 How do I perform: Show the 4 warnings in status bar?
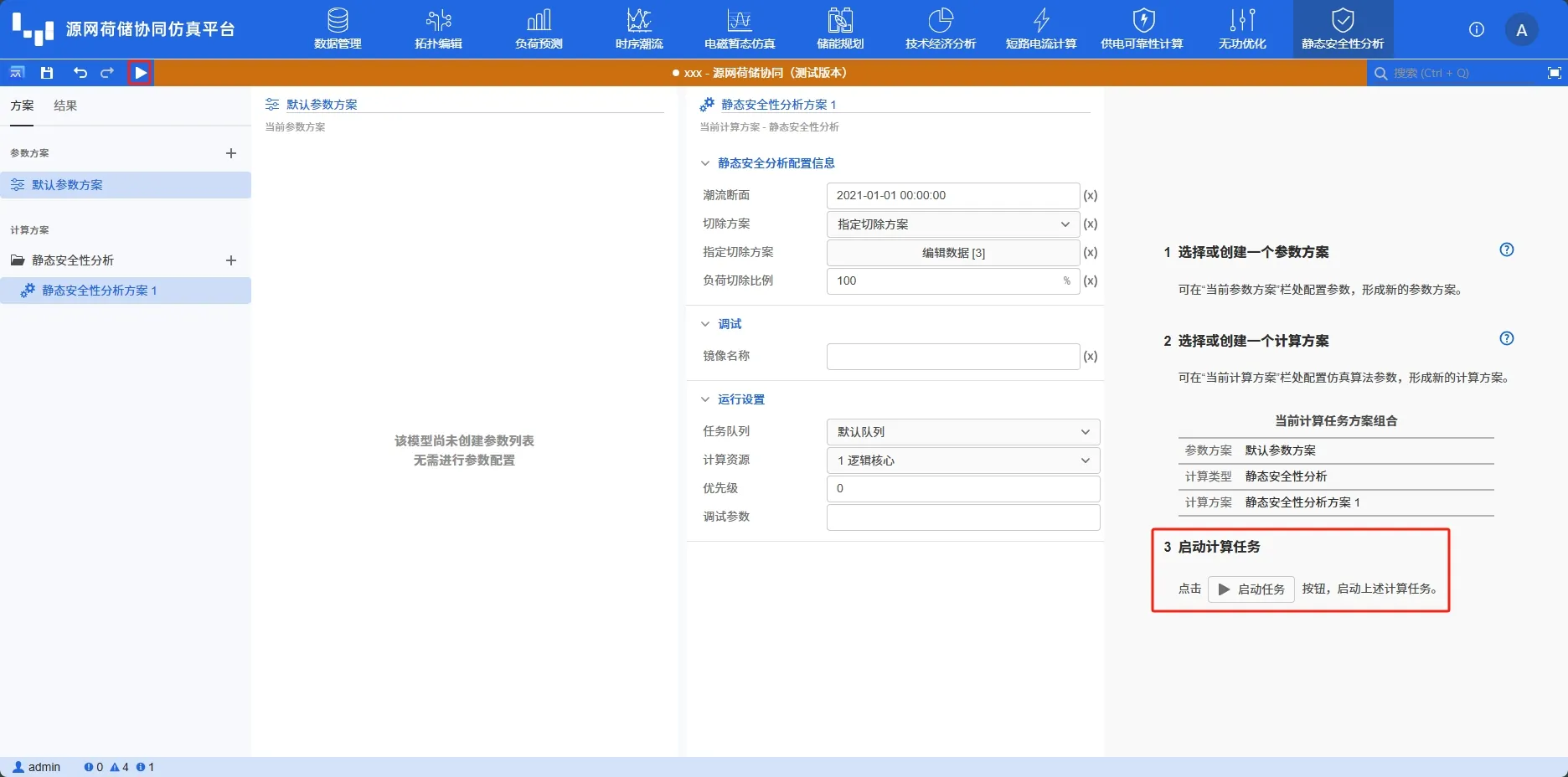[120, 767]
